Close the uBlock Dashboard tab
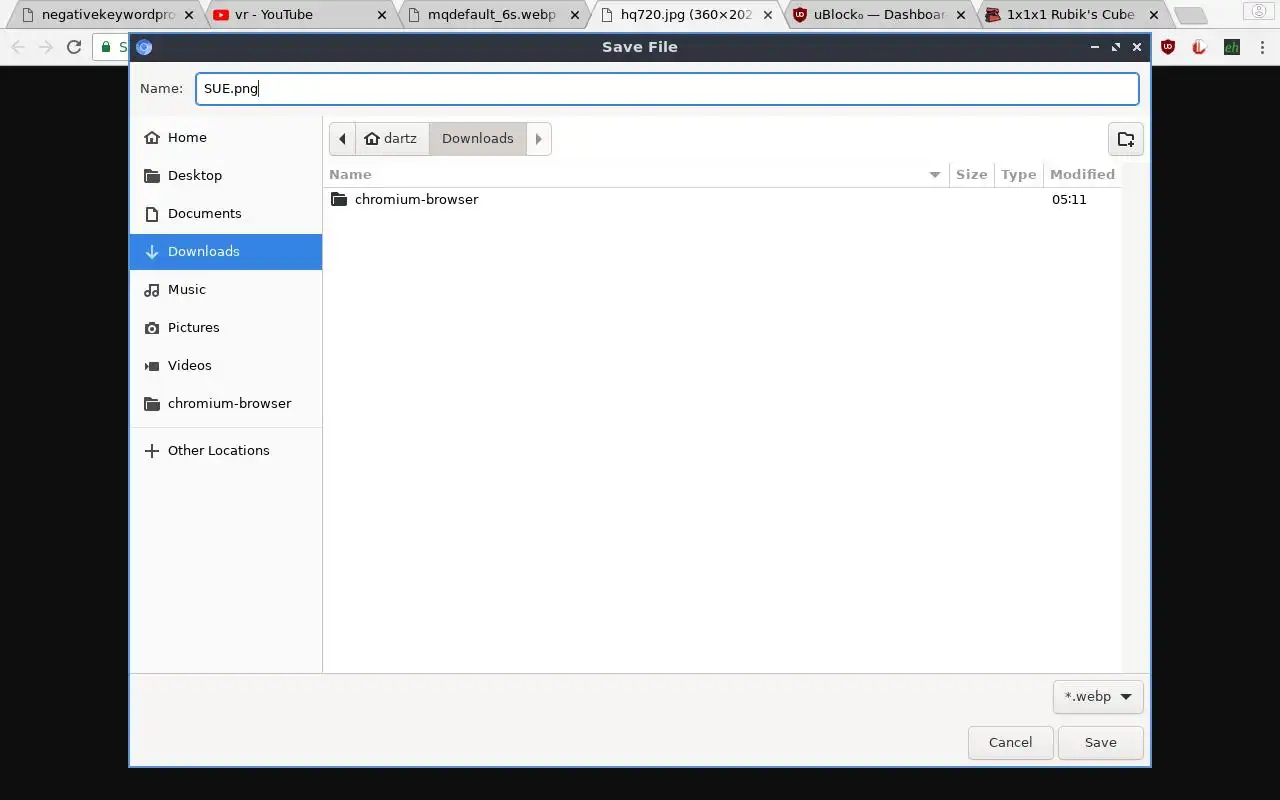 coord(960,15)
